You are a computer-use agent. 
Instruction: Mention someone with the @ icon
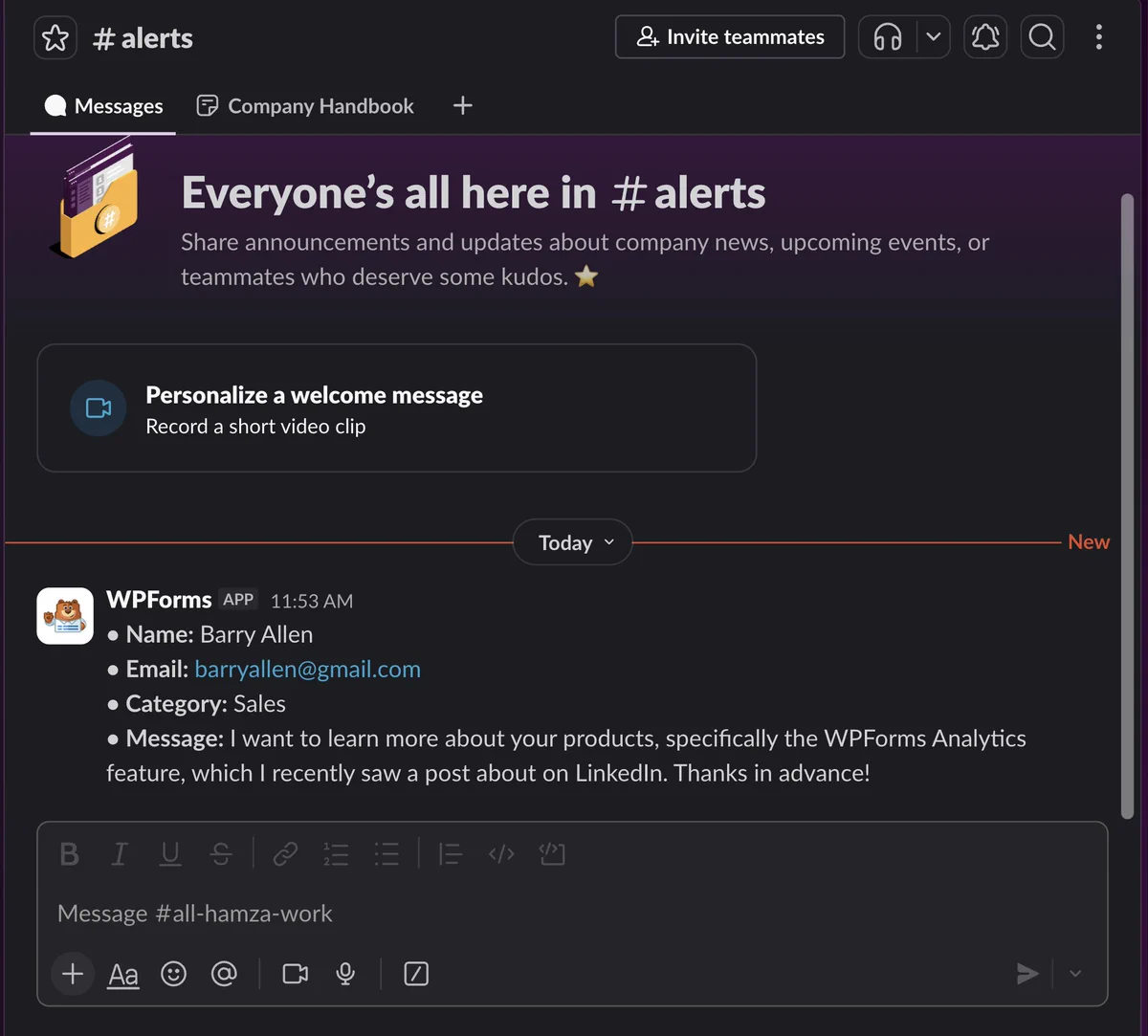coord(224,974)
